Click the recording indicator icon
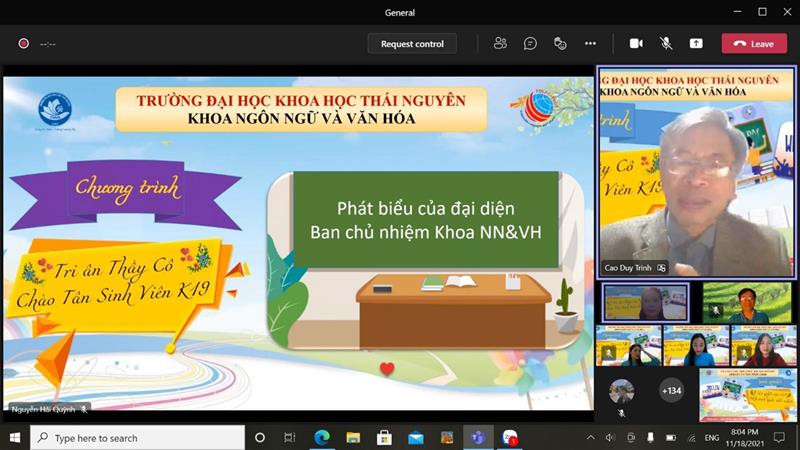 pyautogui.click(x=23, y=43)
